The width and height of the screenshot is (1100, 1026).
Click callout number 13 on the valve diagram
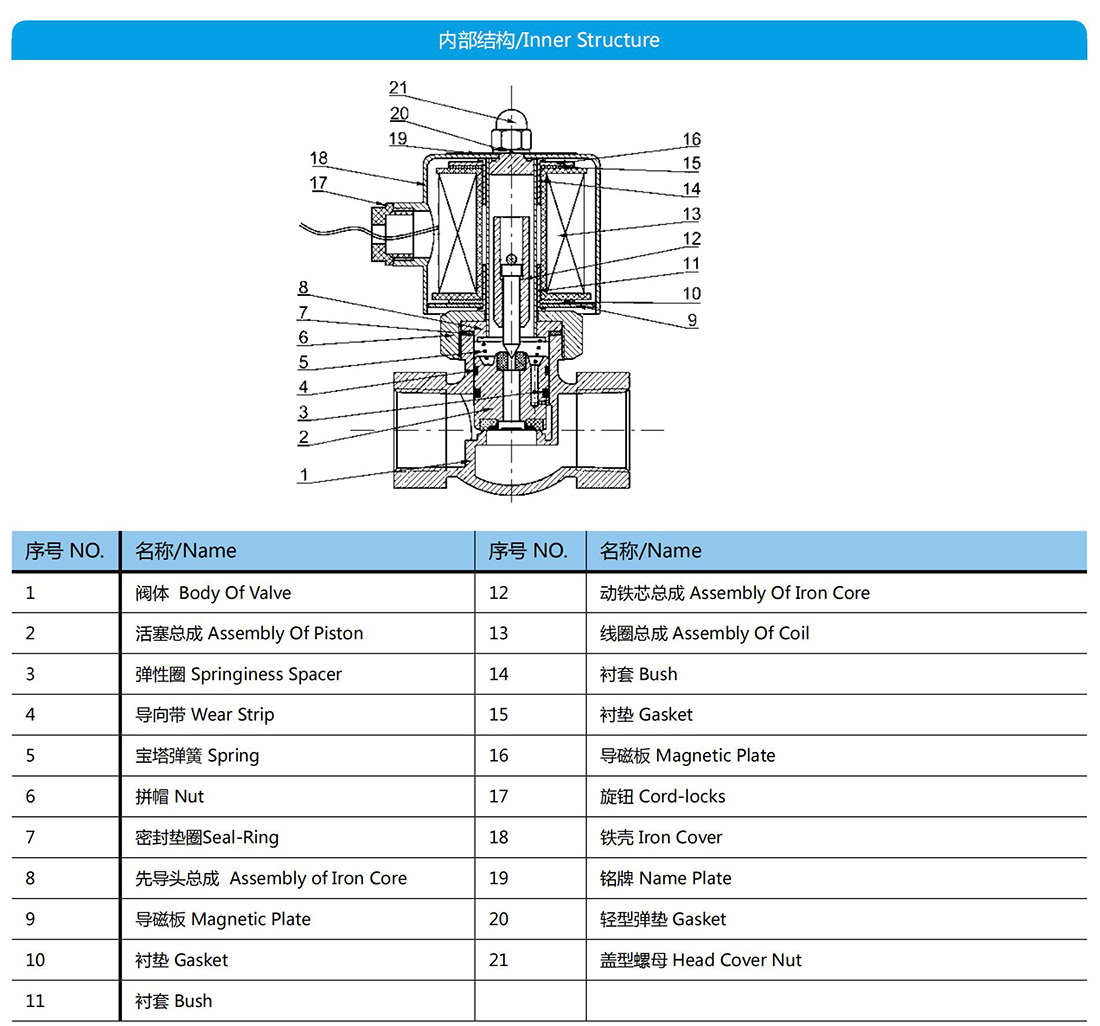click(692, 213)
